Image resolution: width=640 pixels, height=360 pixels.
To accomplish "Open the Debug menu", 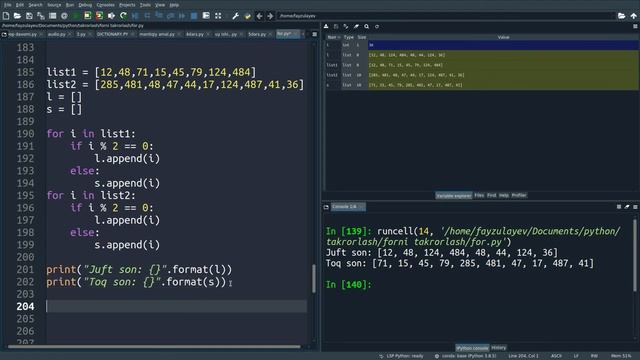I will pyautogui.click(x=85, y=5).
